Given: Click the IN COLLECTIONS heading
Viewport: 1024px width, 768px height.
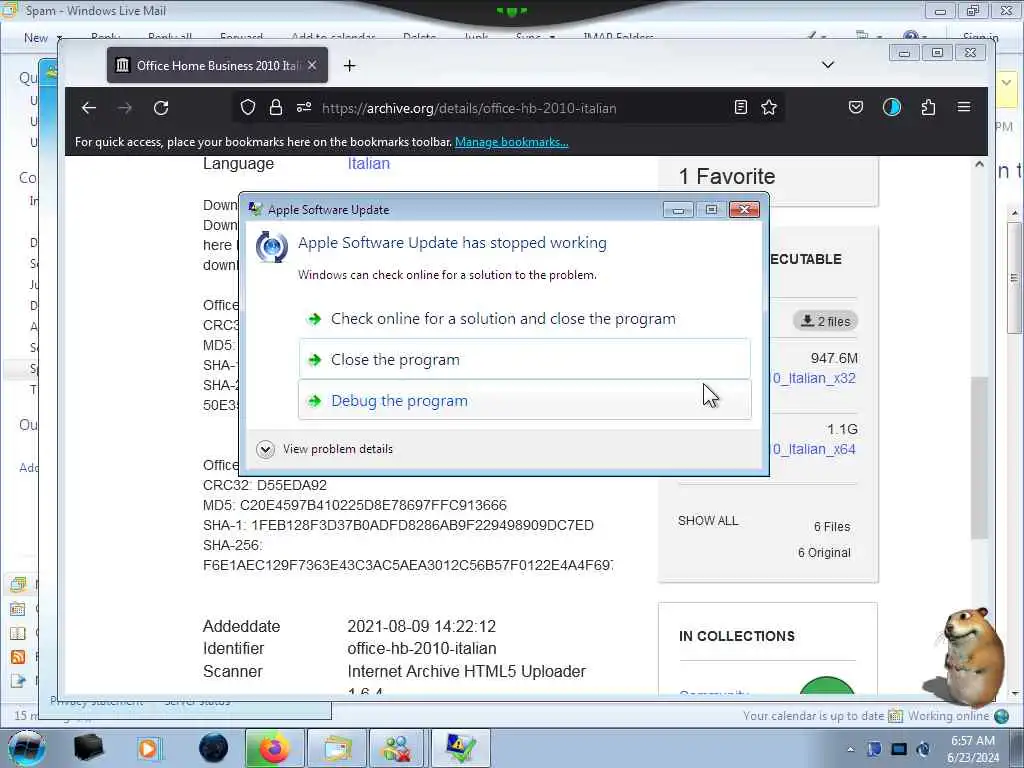Looking at the screenshot, I should 737,636.
